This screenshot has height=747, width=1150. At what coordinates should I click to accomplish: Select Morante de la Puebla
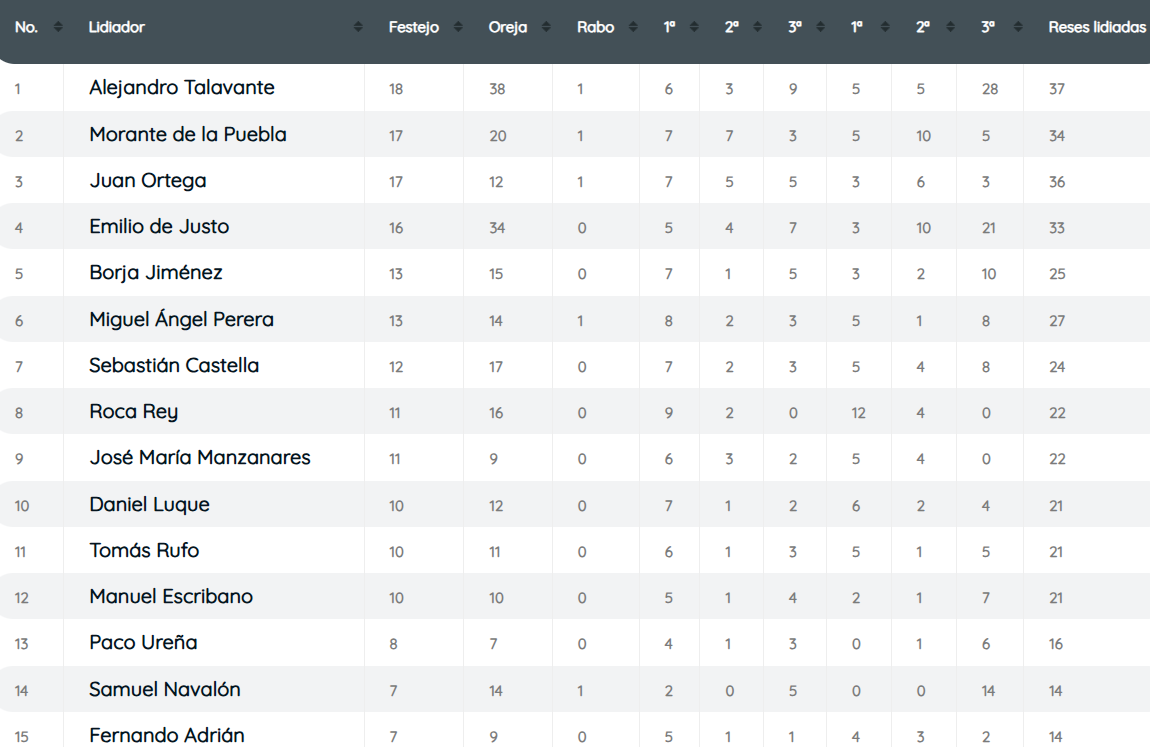[188, 134]
